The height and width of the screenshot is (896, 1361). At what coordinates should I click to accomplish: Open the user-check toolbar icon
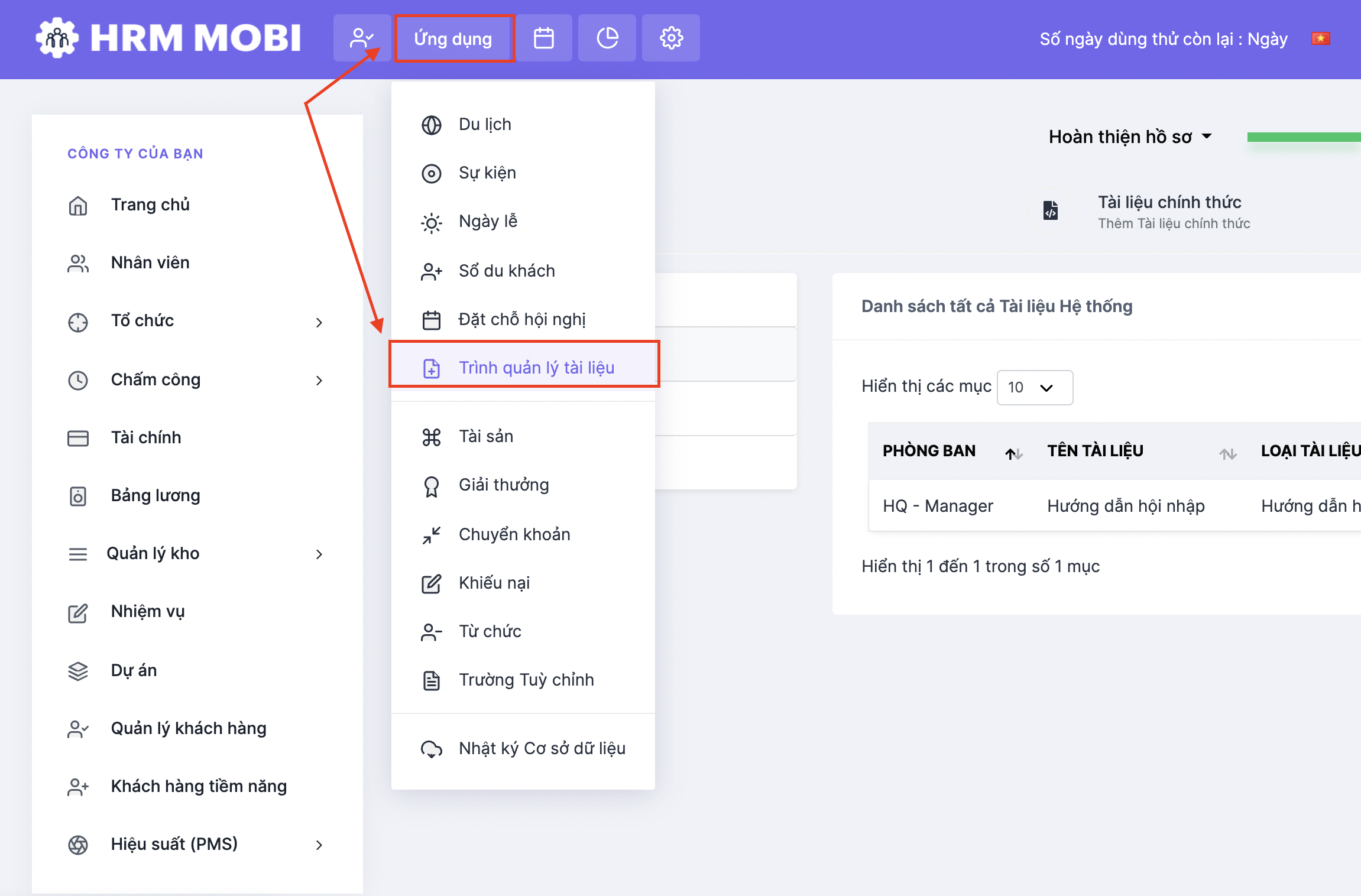[362, 38]
